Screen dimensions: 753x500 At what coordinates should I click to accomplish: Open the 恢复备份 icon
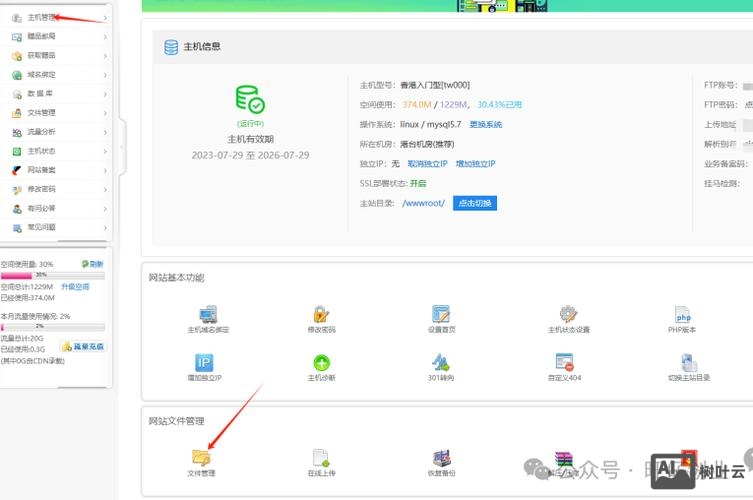point(441,457)
